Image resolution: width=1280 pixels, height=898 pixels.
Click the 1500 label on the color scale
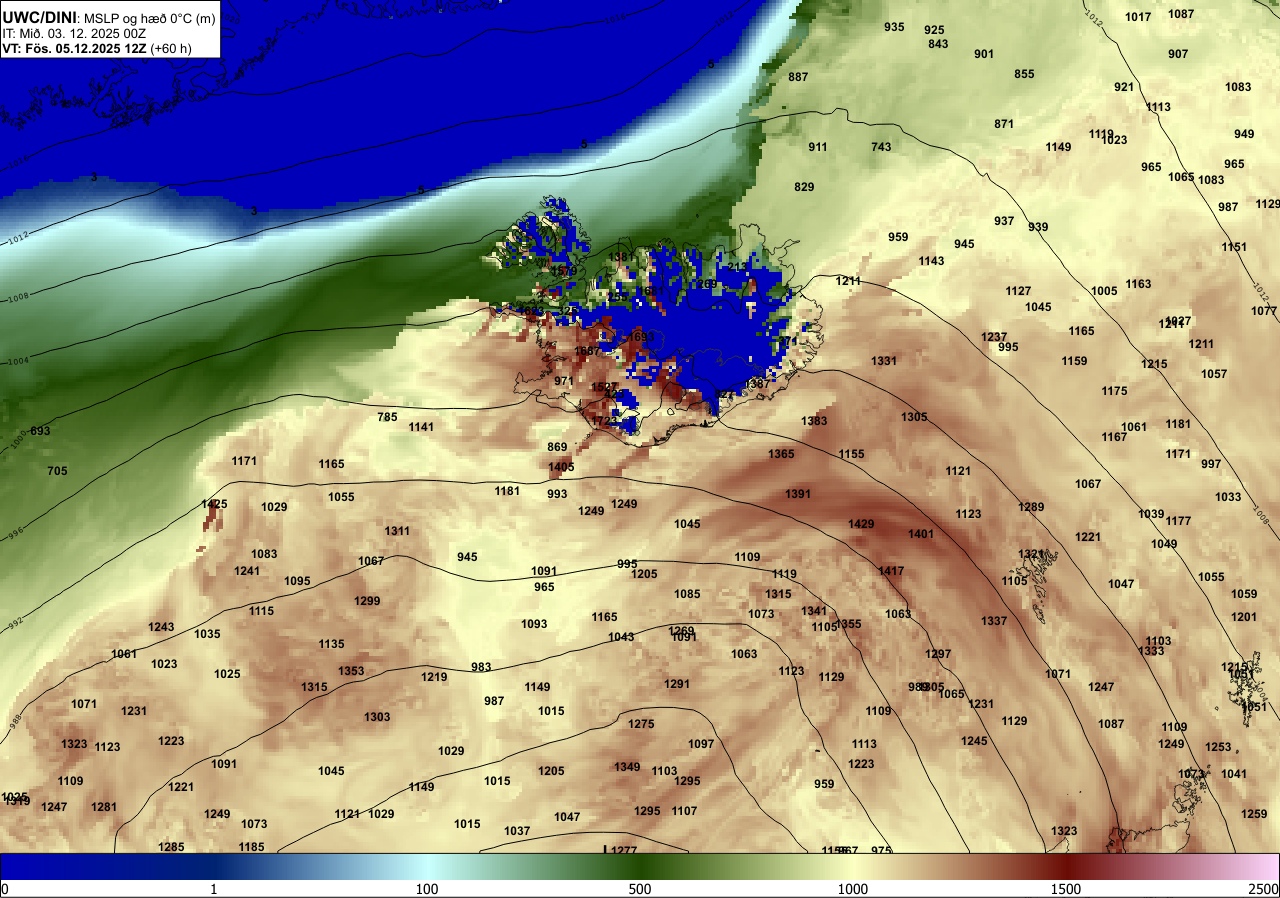(1065, 889)
